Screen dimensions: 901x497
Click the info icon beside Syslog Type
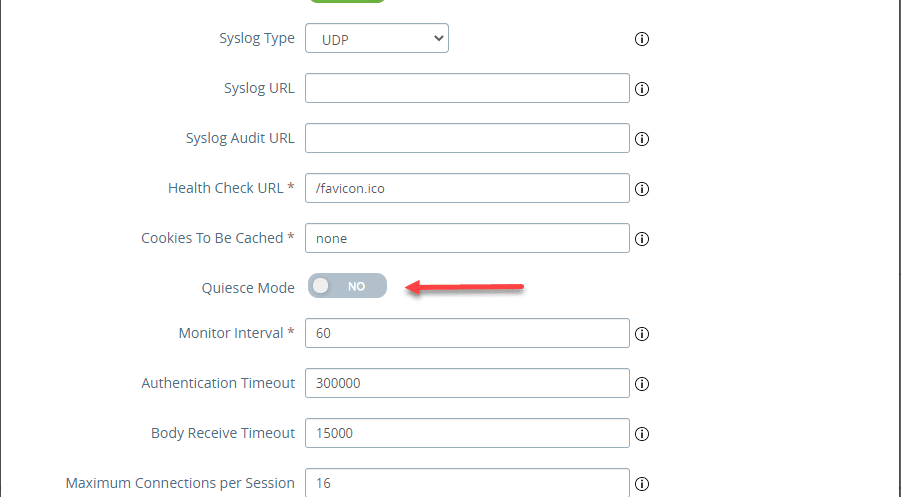pyautogui.click(x=642, y=39)
